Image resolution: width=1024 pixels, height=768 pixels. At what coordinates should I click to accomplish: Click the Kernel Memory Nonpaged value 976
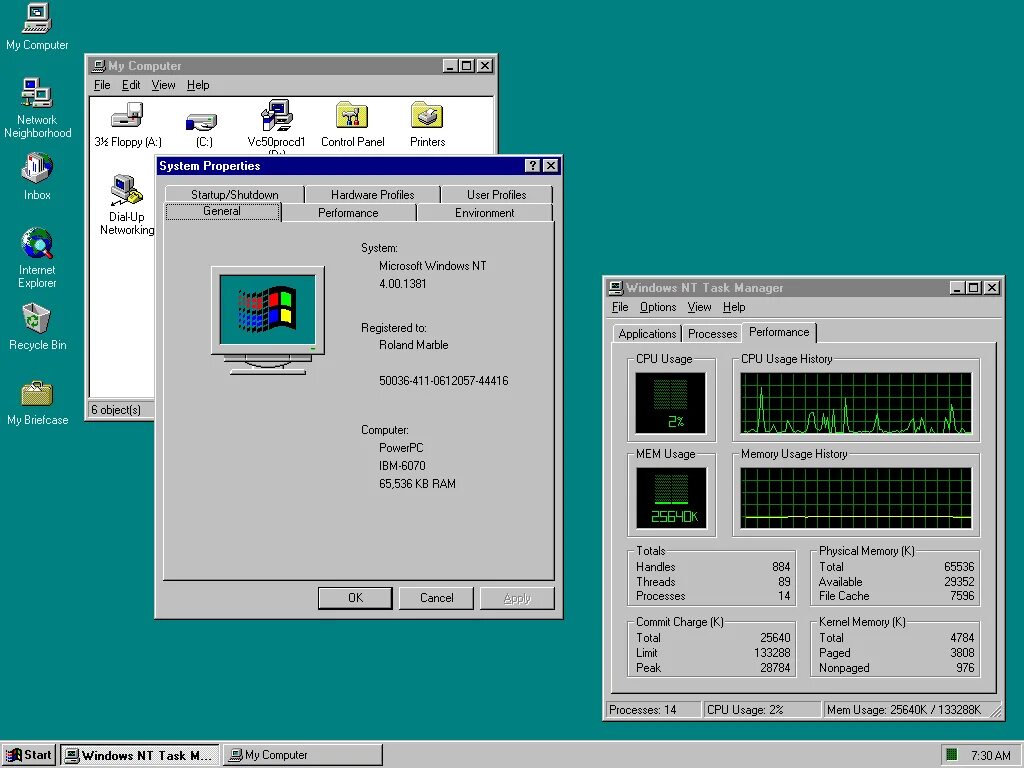tap(965, 668)
